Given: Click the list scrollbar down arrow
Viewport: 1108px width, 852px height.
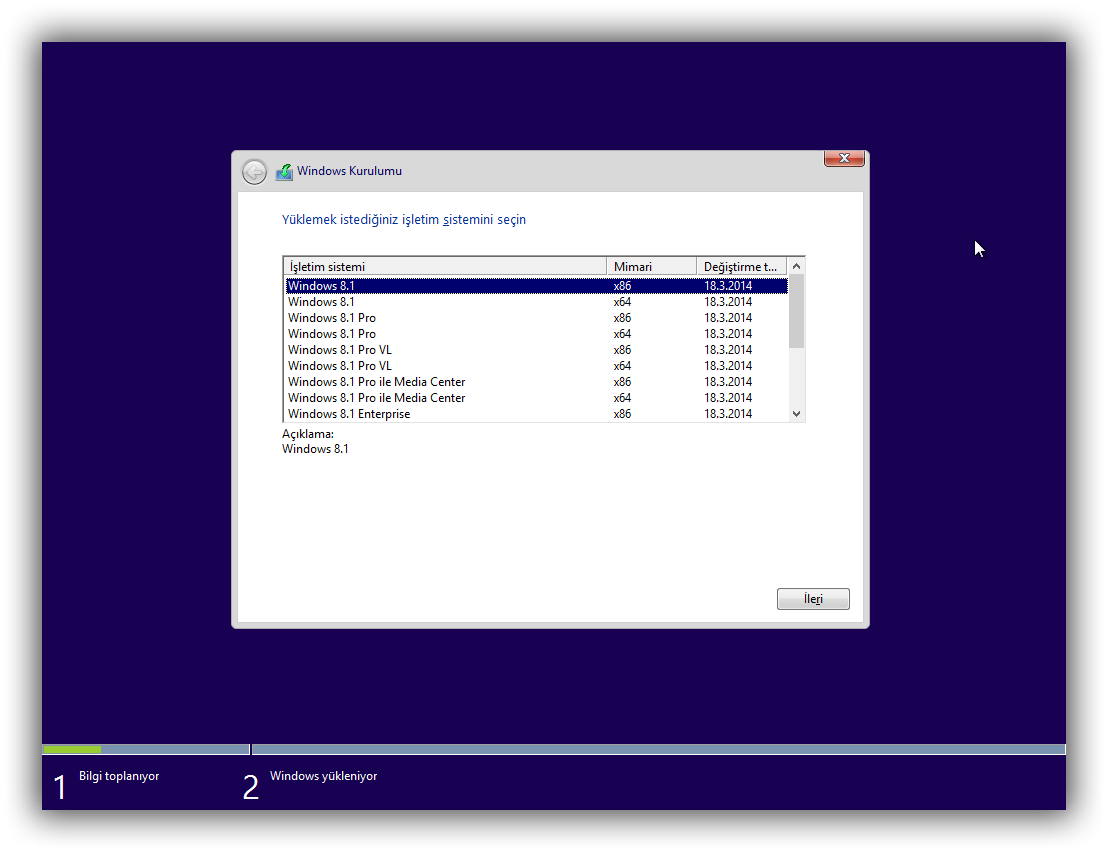Looking at the screenshot, I should 796,414.
